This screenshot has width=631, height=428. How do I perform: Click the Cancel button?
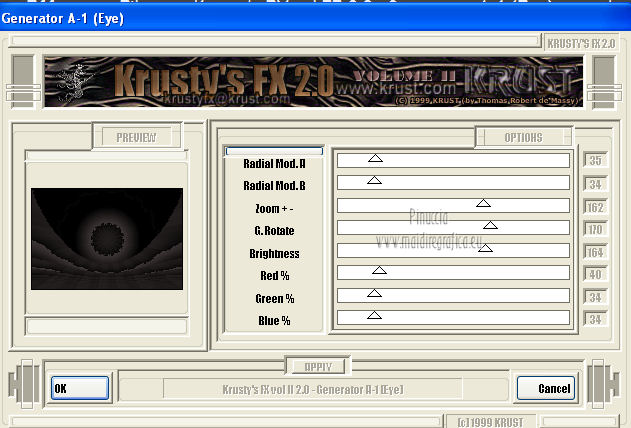click(545, 388)
